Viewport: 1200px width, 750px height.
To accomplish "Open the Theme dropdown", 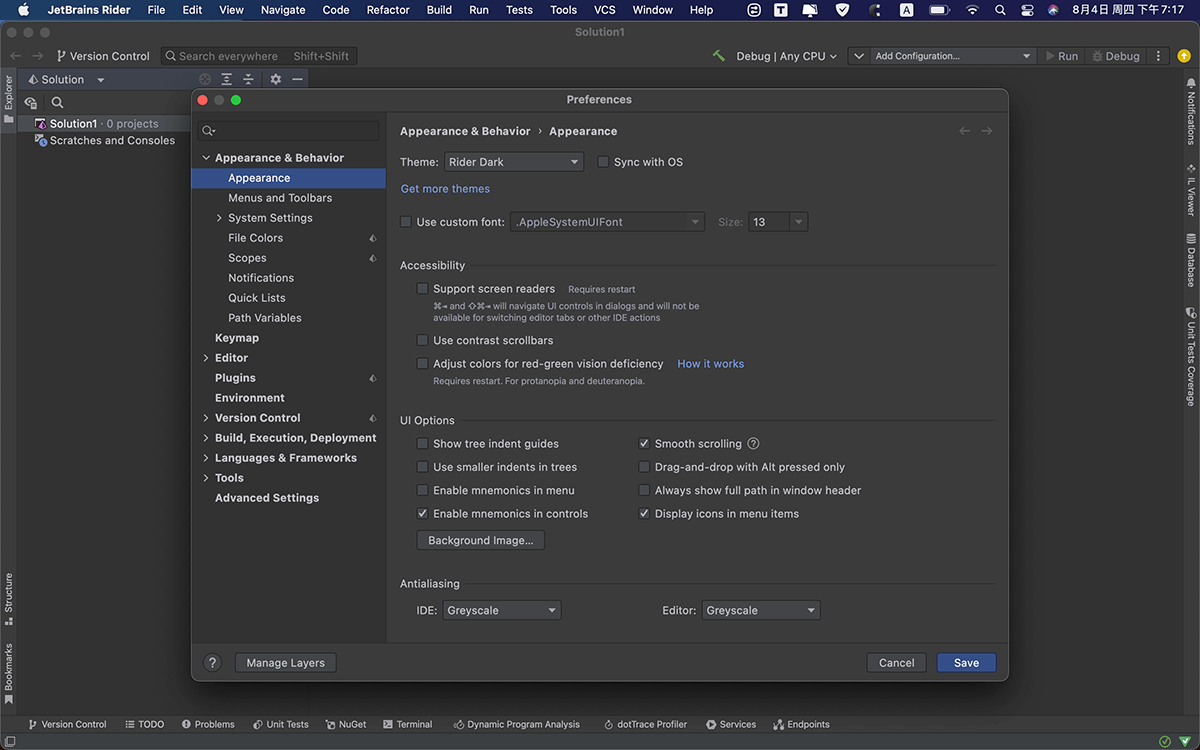I will pyautogui.click(x=514, y=161).
